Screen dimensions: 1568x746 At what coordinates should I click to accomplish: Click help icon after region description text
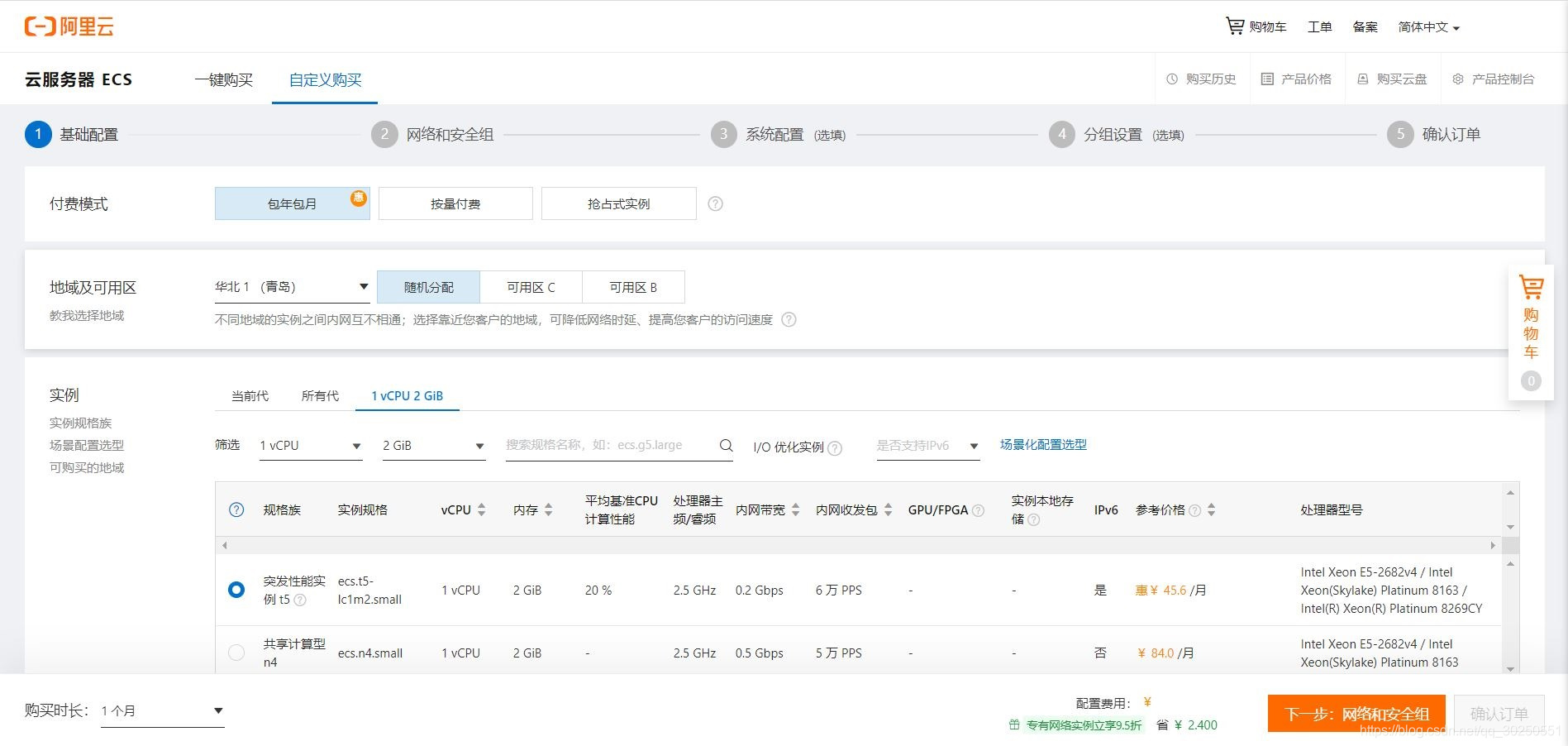tap(789, 320)
